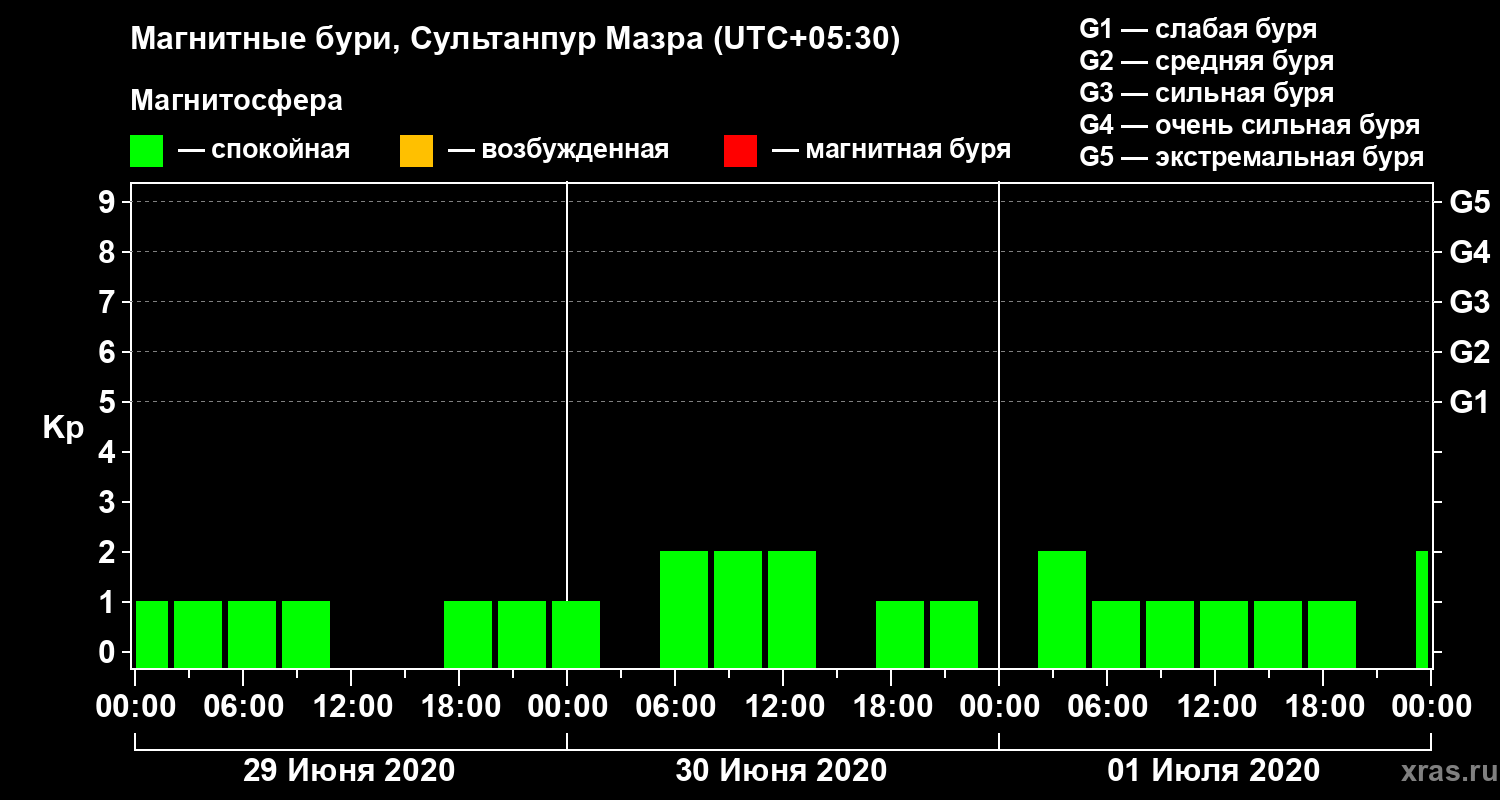Click the 30 Июня 2020 date label
The height and width of the screenshot is (800, 1500).
[781, 771]
